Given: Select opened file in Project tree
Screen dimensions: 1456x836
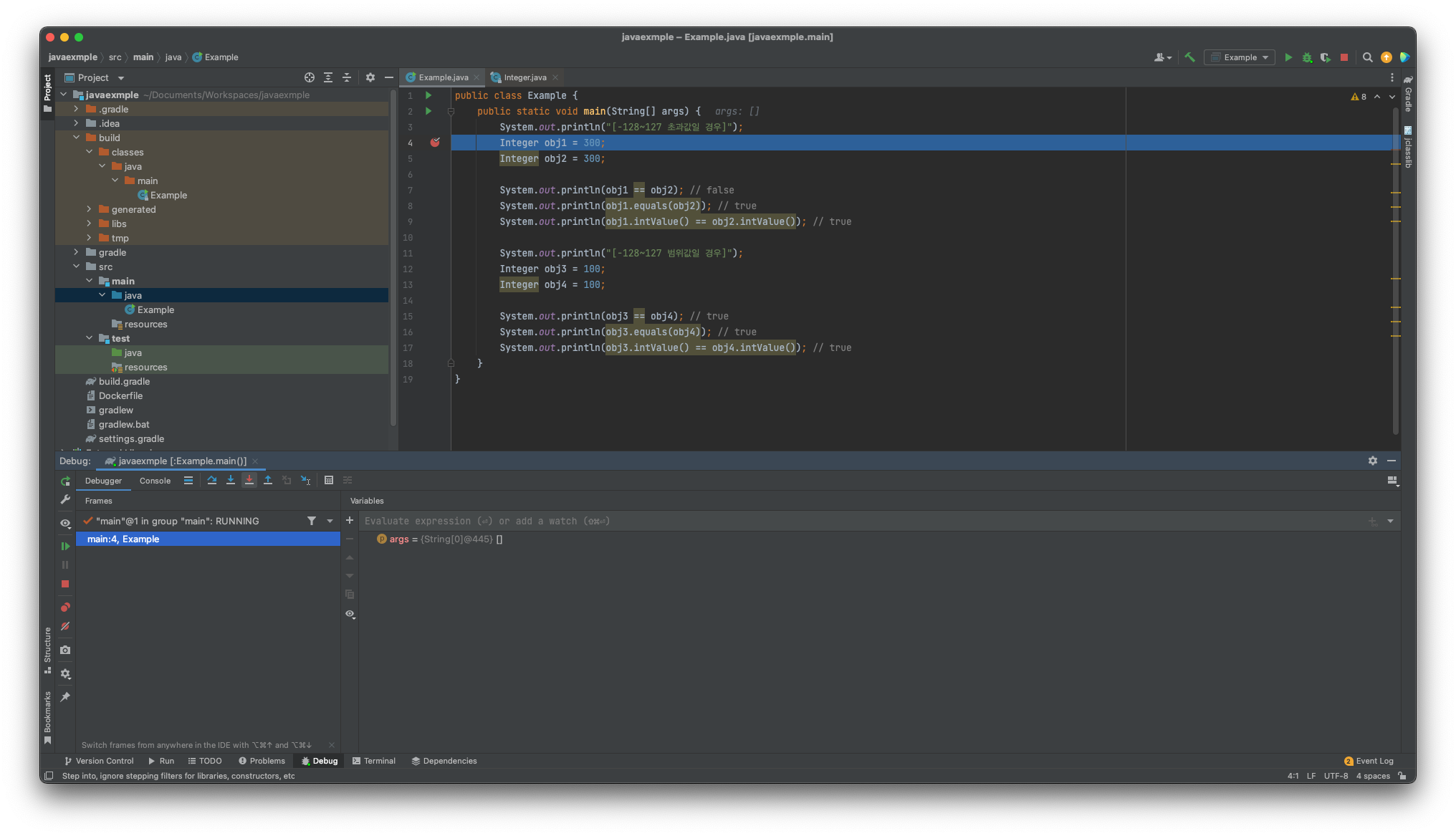Looking at the screenshot, I should point(310,77).
